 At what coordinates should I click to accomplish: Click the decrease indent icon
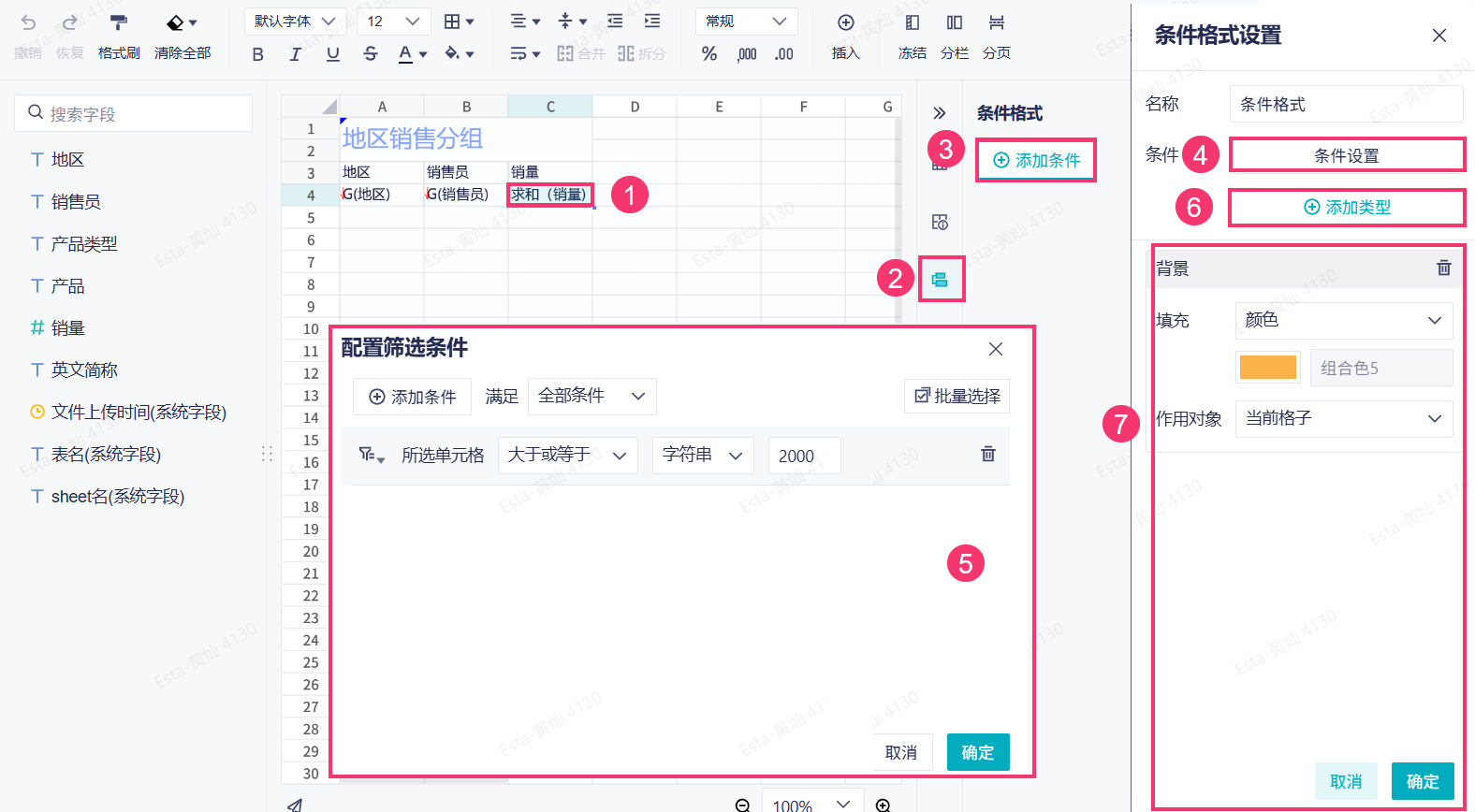click(615, 22)
